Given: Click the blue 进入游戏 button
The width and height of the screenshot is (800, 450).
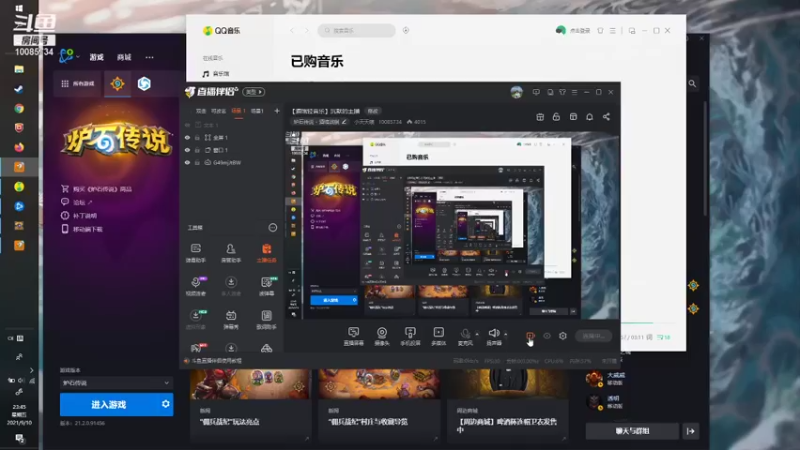Looking at the screenshot, I should [x=108, y=404].
